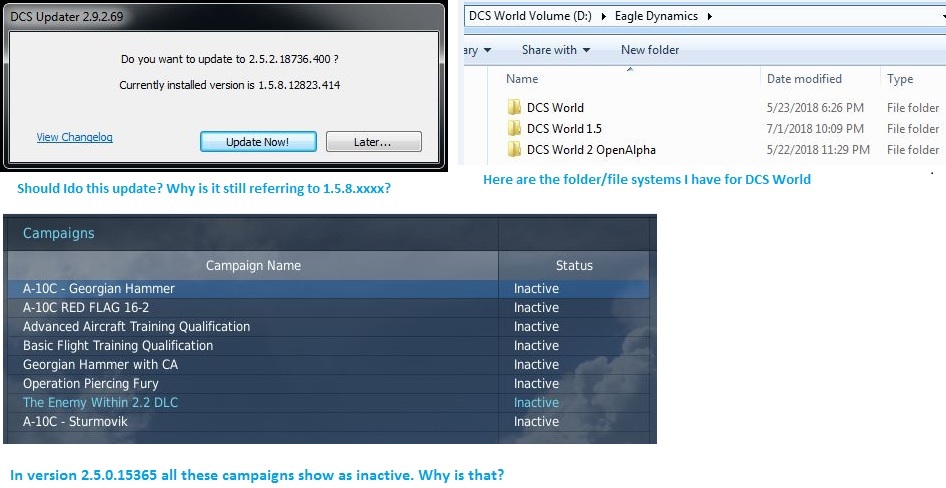946x488 pixels.
Task: Click date 5/23/2018 6:26 PM
Action: point(815,108)
